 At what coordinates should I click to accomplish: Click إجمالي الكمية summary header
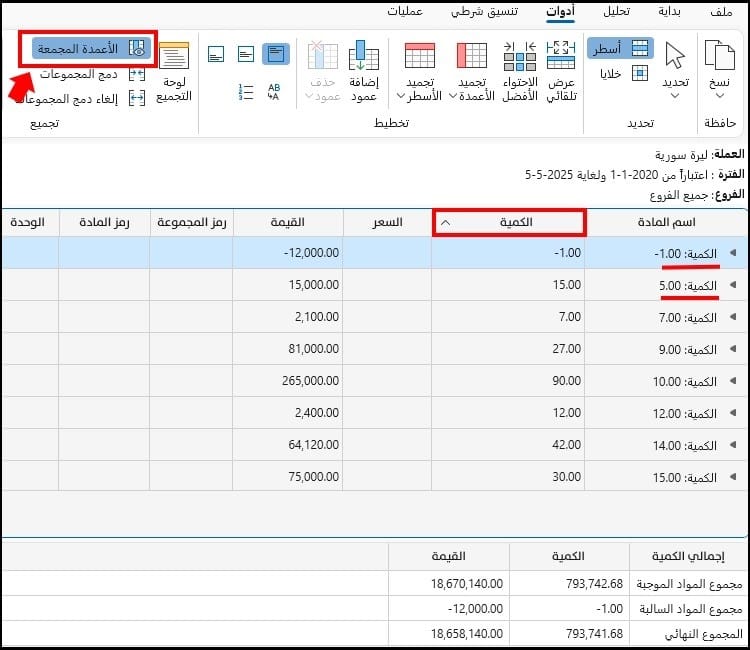click(688, 556)
